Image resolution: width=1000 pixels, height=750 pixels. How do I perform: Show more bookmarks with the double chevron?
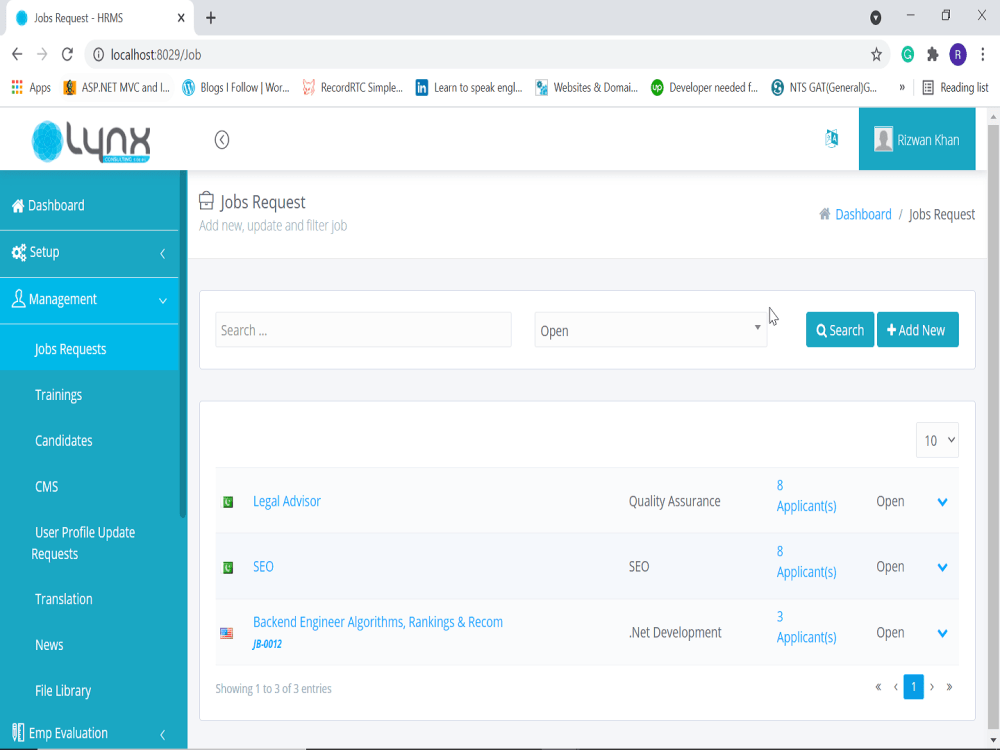pos(902,87)
